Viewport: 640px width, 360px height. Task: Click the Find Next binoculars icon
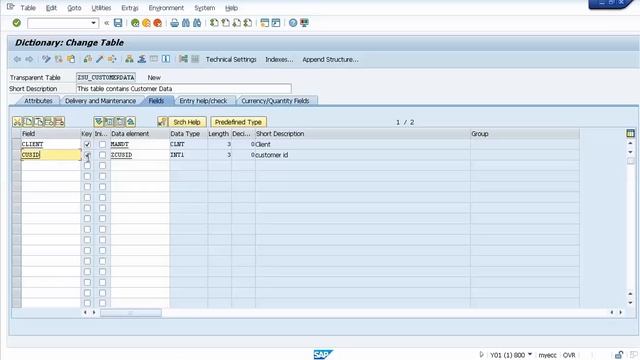tap(197, 23)
